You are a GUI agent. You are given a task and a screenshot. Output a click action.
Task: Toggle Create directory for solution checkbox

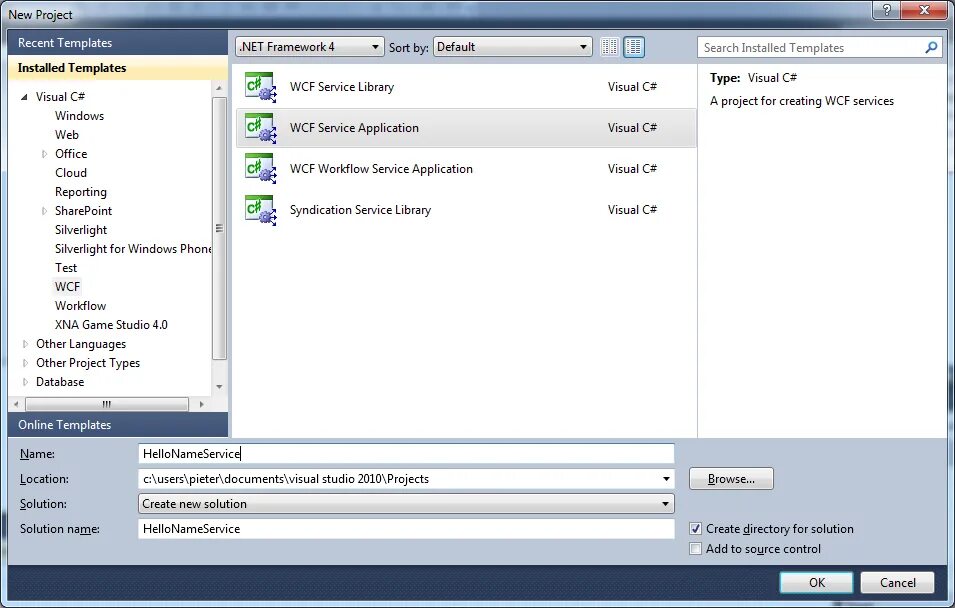[695, 529]
